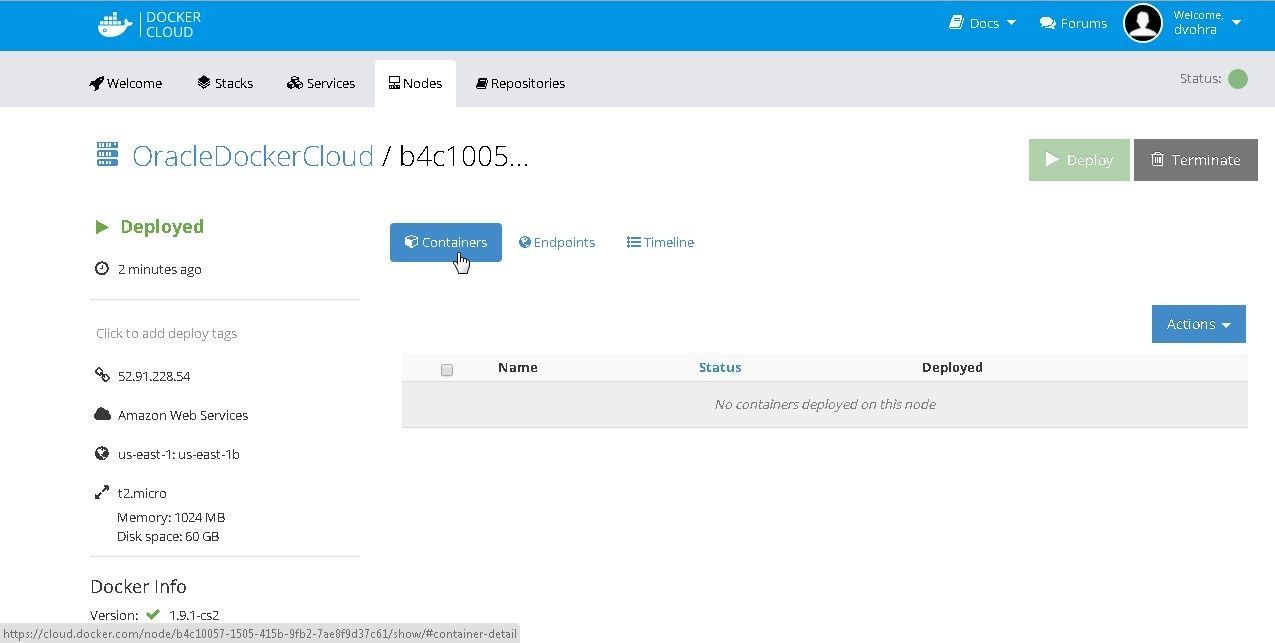The image size is (1275, 643).
Task: Terminate the node with Terminate button
Action: tap(1196, 160)
